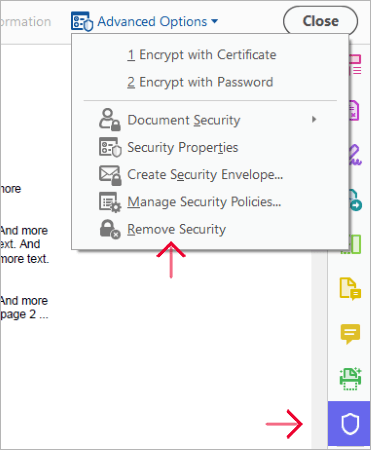
Task: Open the Advanced Options dropdown
Action: [145, 22]
